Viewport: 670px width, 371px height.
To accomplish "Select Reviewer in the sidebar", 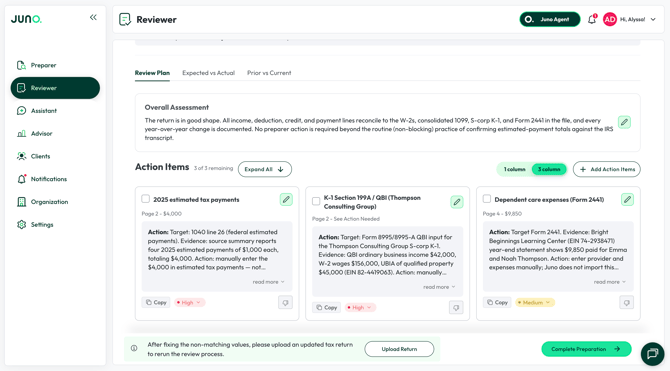I will click(x=55, y=88).
